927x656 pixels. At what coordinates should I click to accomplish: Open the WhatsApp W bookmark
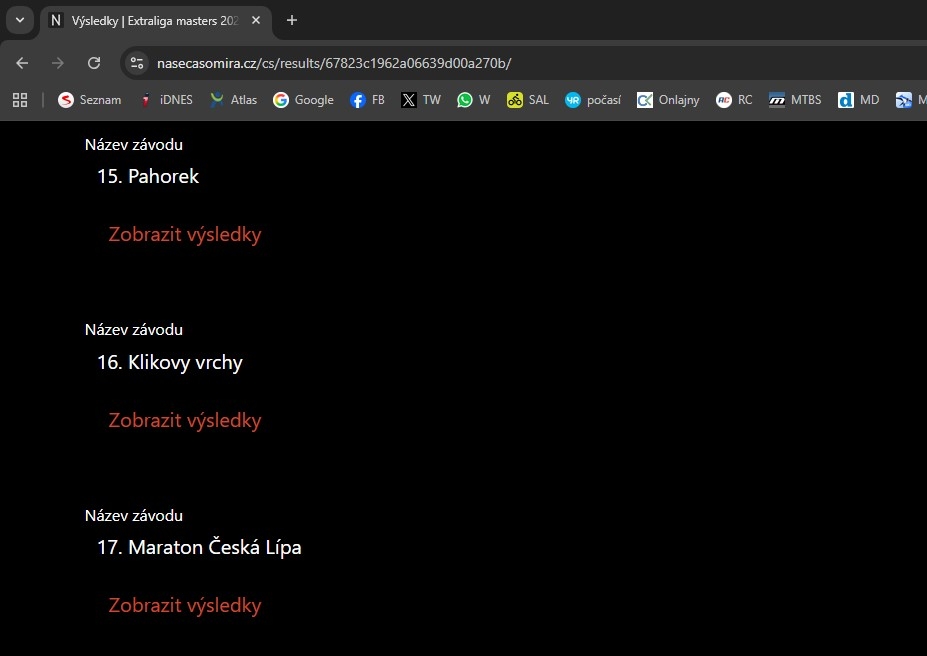(x=473, y=100)
